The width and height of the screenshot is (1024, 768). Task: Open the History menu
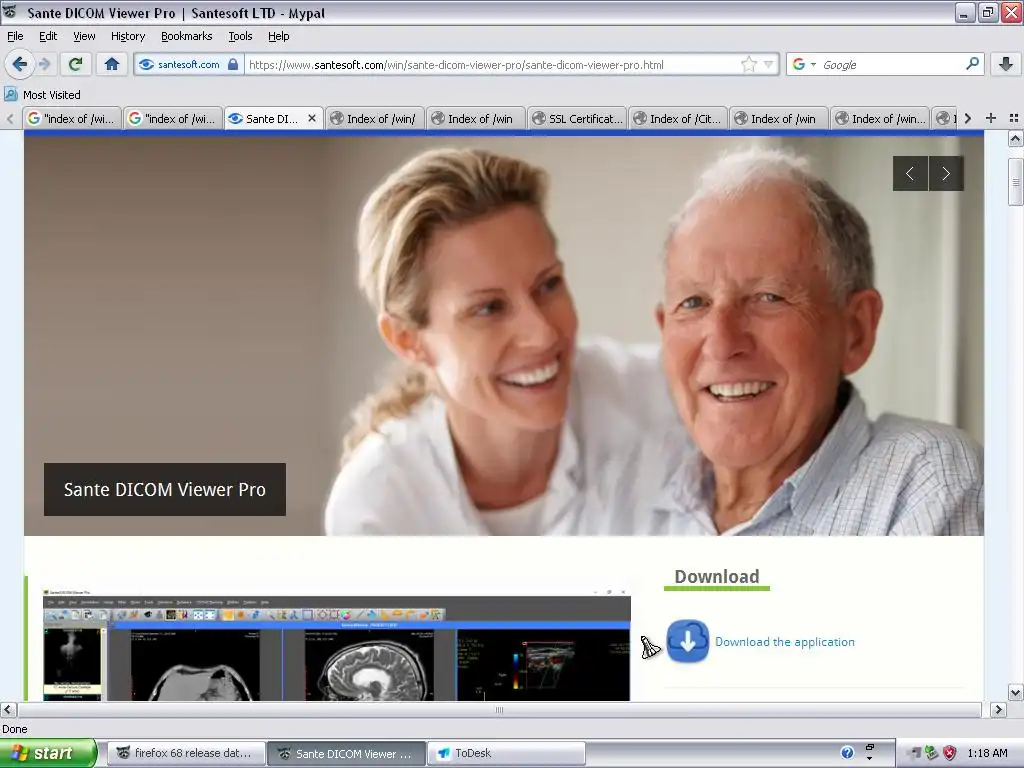point(127,36)
